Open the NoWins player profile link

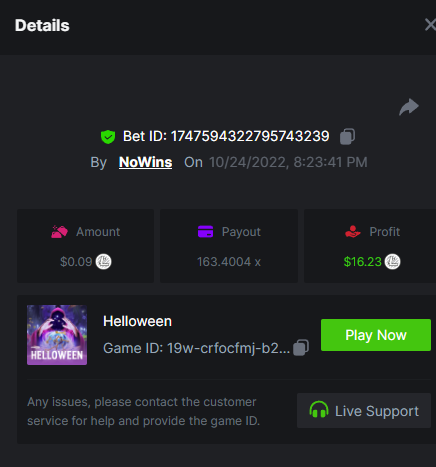[146, 162]
